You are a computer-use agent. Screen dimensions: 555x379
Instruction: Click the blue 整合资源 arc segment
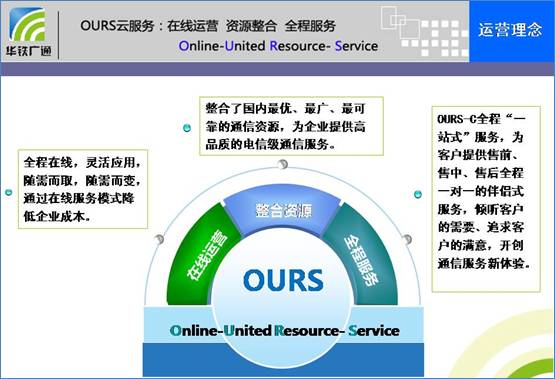point(283,209)
